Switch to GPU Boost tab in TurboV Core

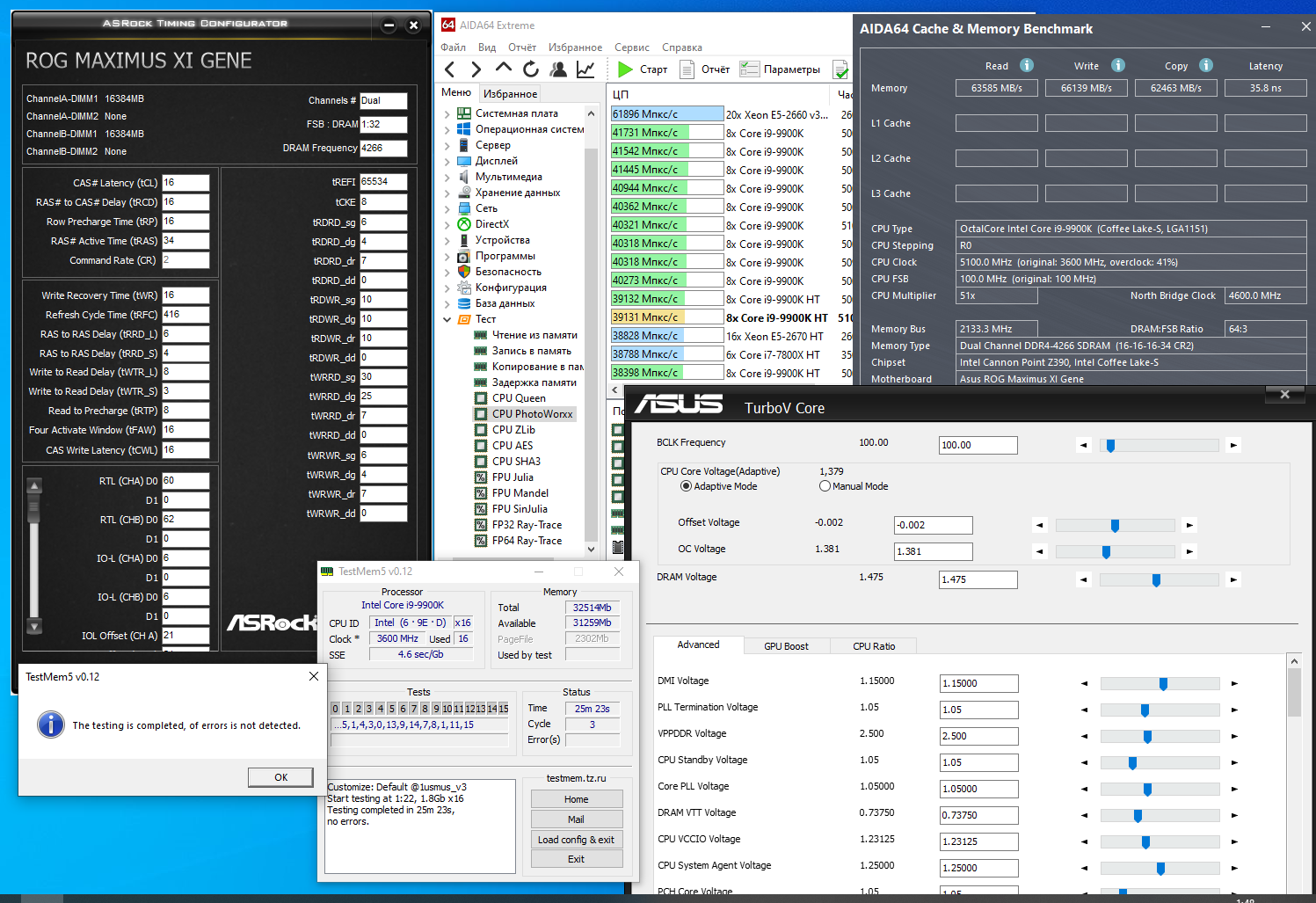coord(786,646)
